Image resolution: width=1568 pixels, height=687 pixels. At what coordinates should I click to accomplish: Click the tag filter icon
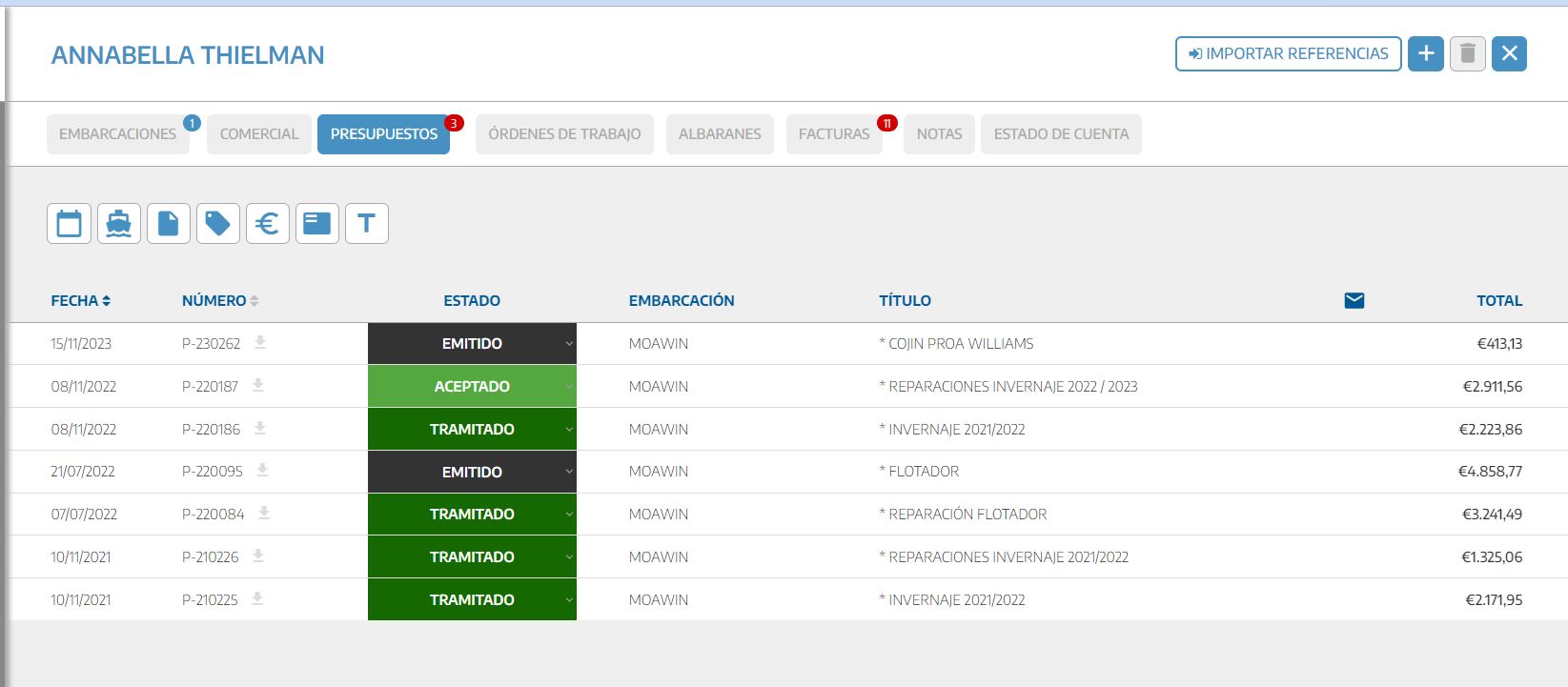point(218,224)
